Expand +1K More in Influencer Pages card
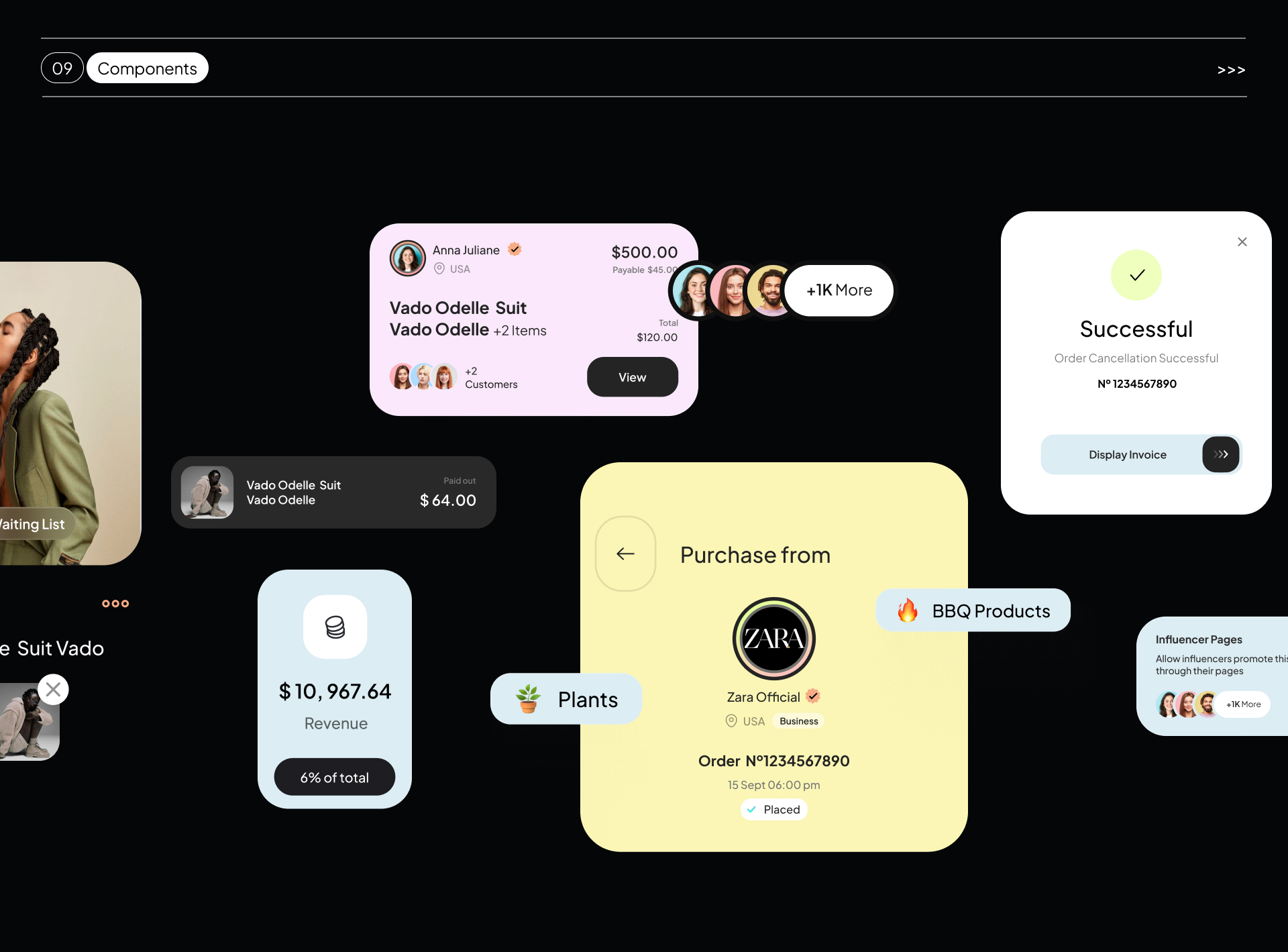The width and height of the screenshot is (1288, 952). (1243, 704)
